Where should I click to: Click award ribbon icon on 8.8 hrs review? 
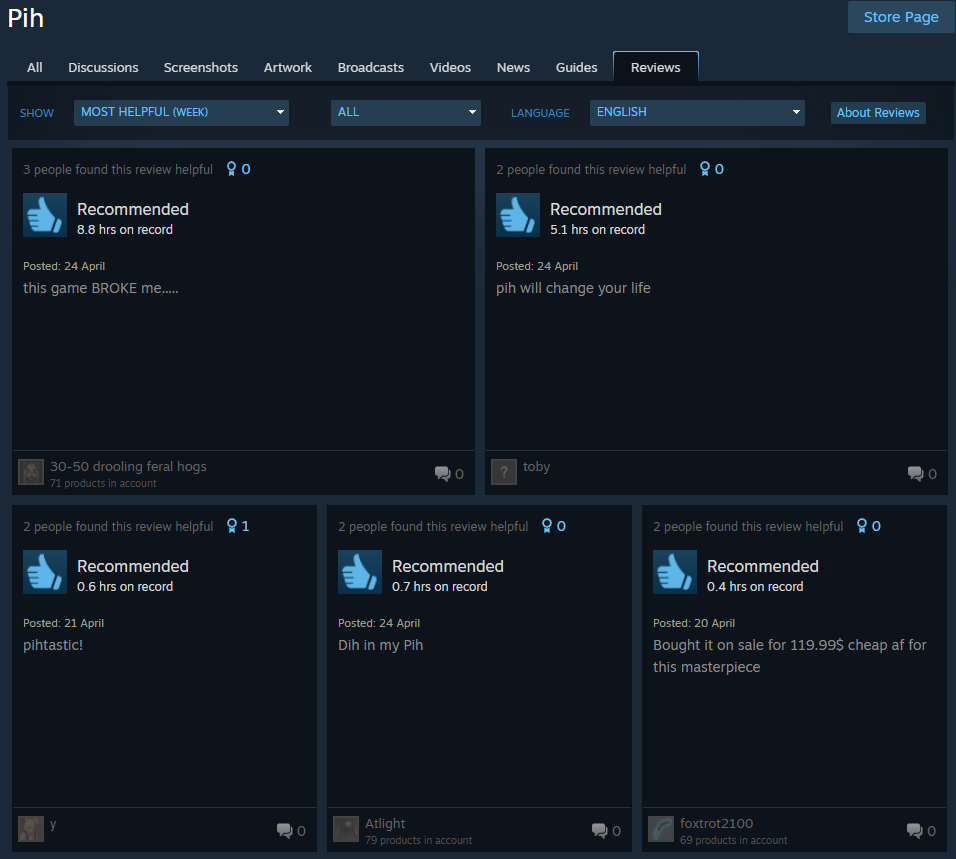coord(232,169)
